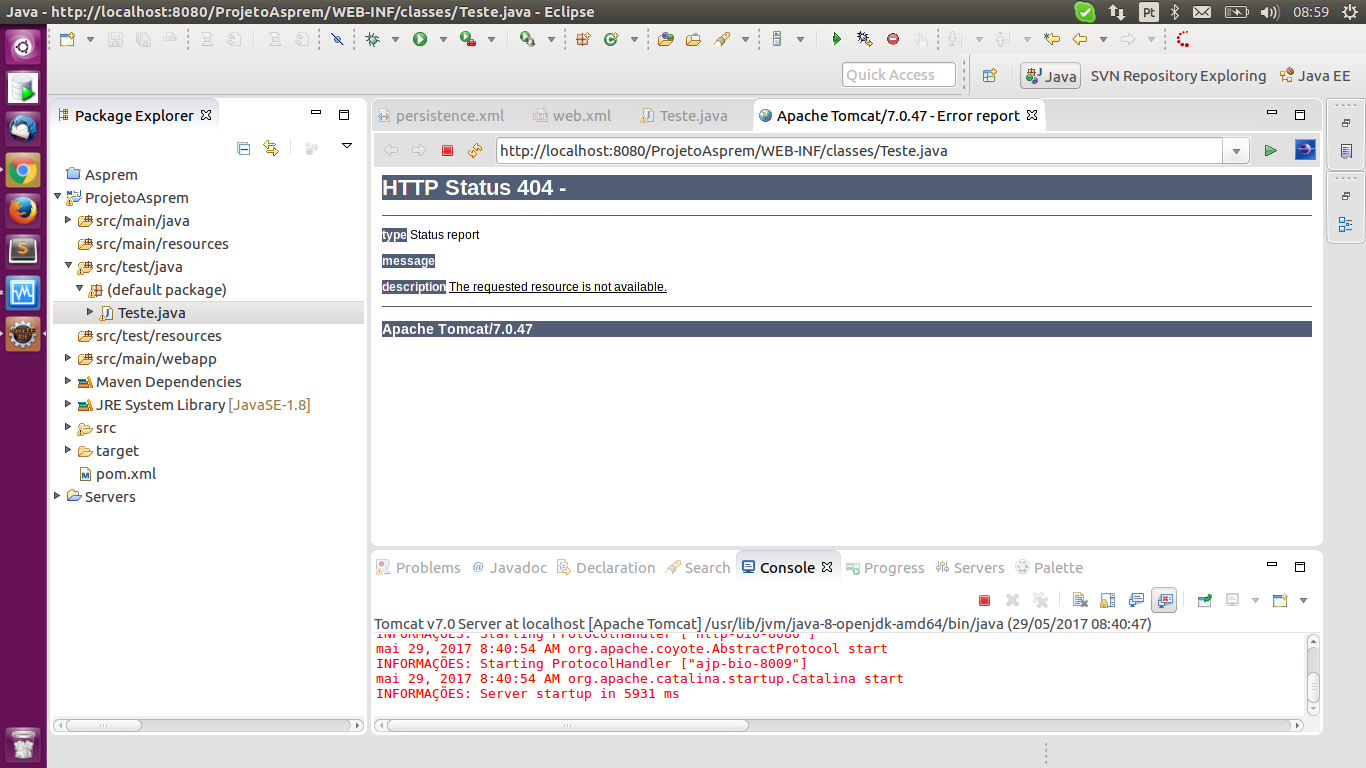Click the green Go arrow beside the URL

pyautogui.click(x=1270, y=151)
